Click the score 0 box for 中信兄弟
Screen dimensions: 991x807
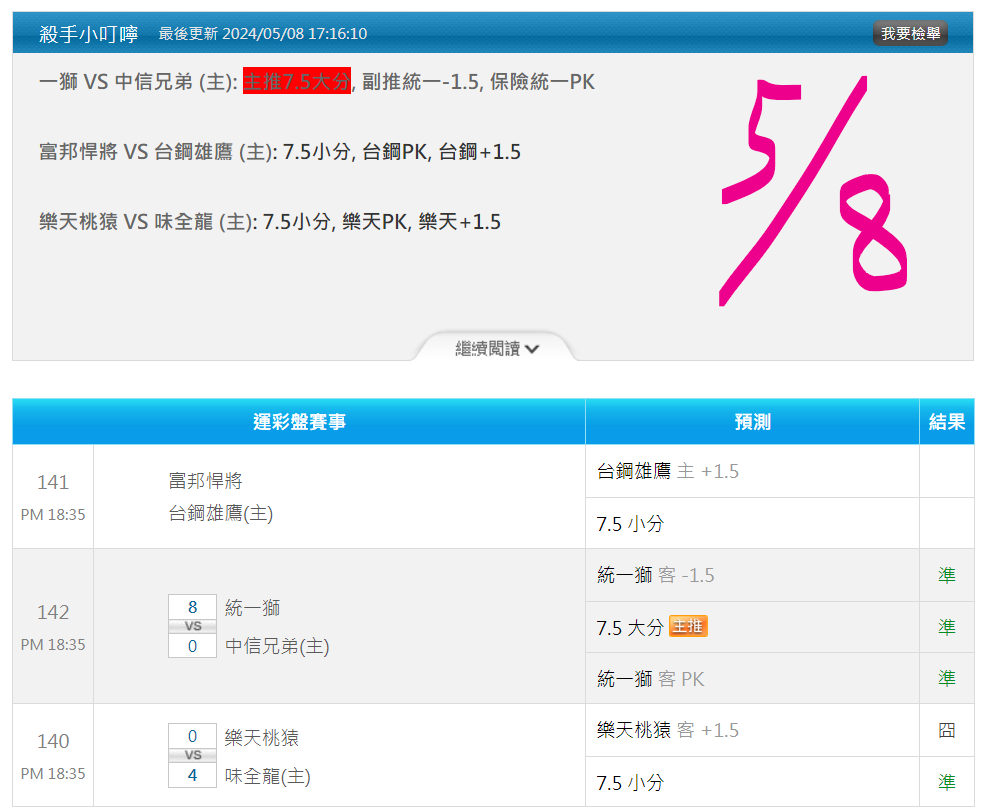tap(193, 646)
